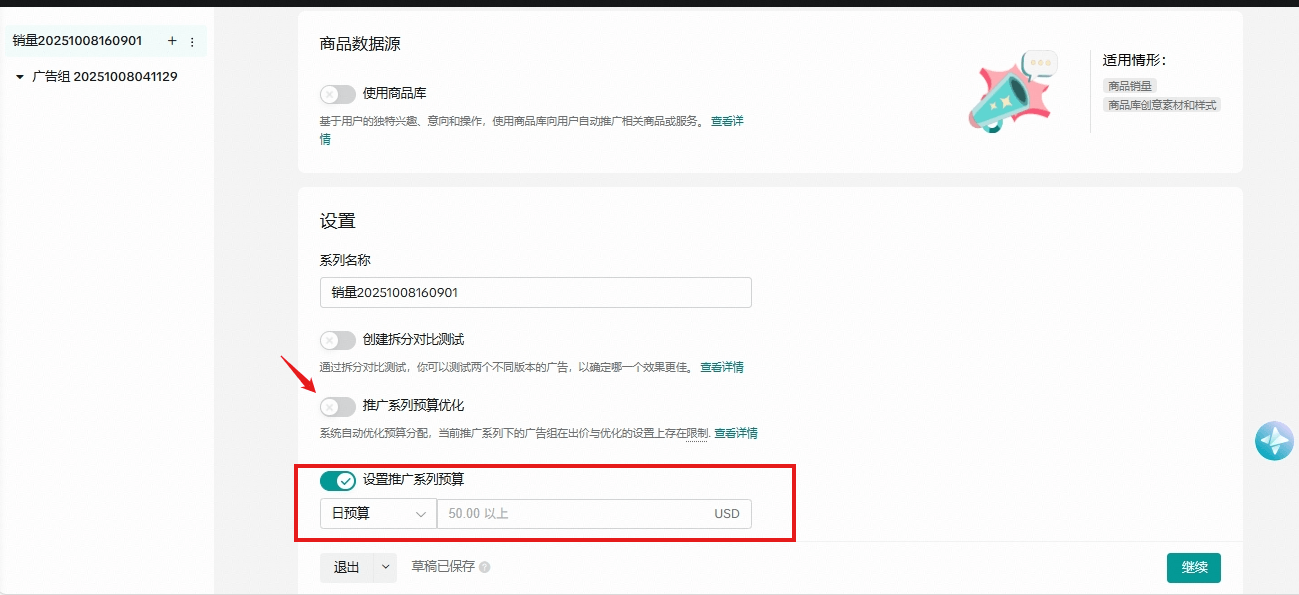
Task: Click the 系列名称 text field
Action: [x=535, y=292]
